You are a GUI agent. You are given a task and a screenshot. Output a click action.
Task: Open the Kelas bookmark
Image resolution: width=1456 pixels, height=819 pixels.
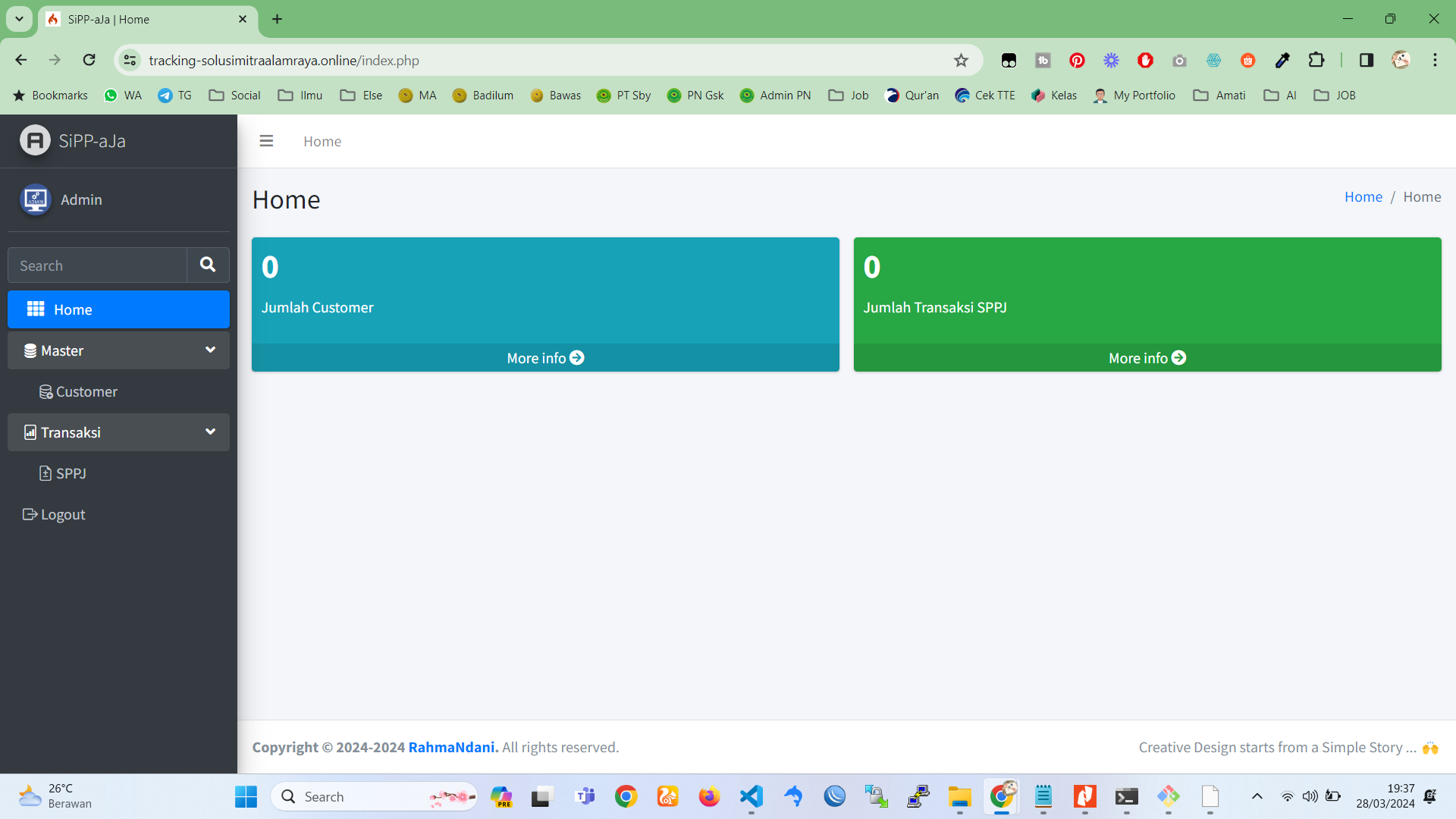pyautogui.click(x=1054, y=95)
